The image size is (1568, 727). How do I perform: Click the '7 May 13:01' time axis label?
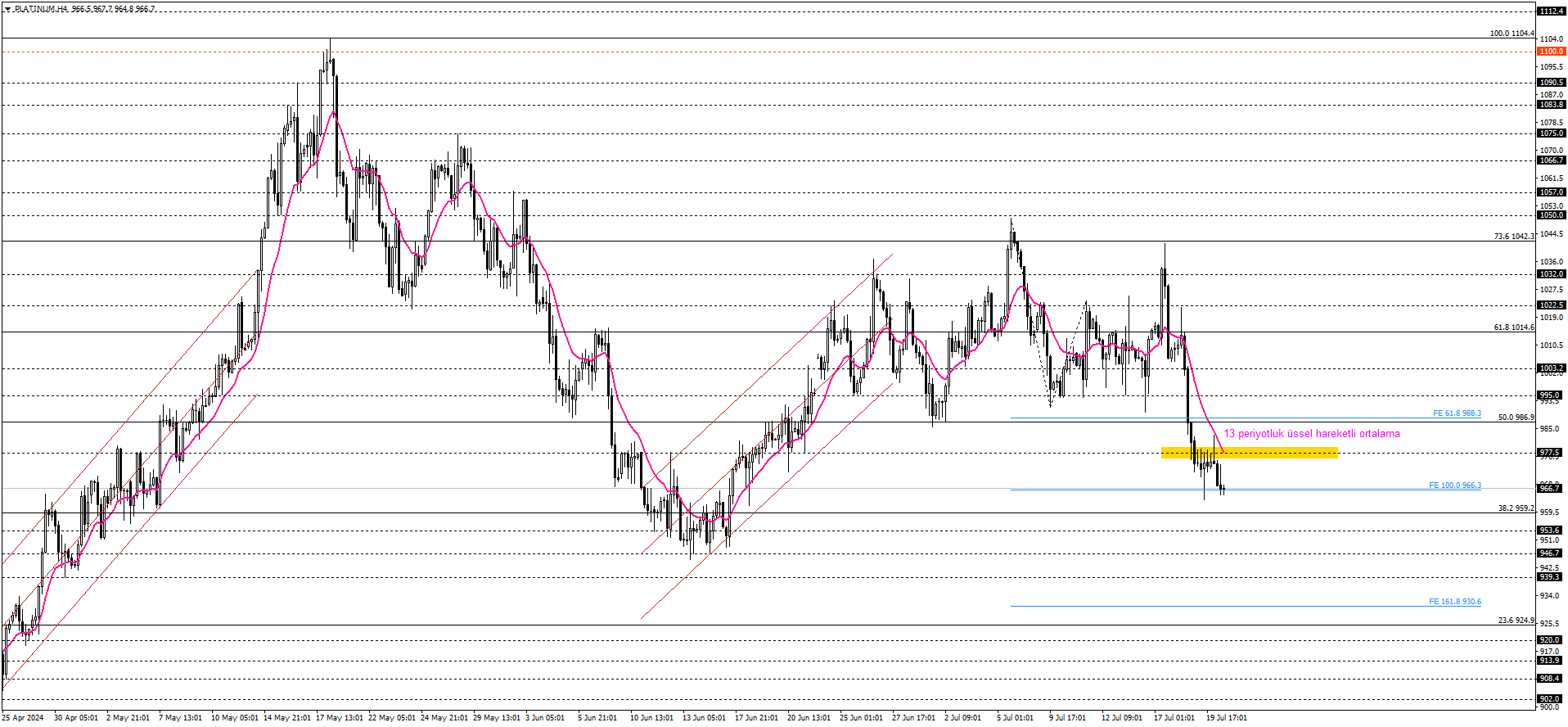[x=180, y=718]
